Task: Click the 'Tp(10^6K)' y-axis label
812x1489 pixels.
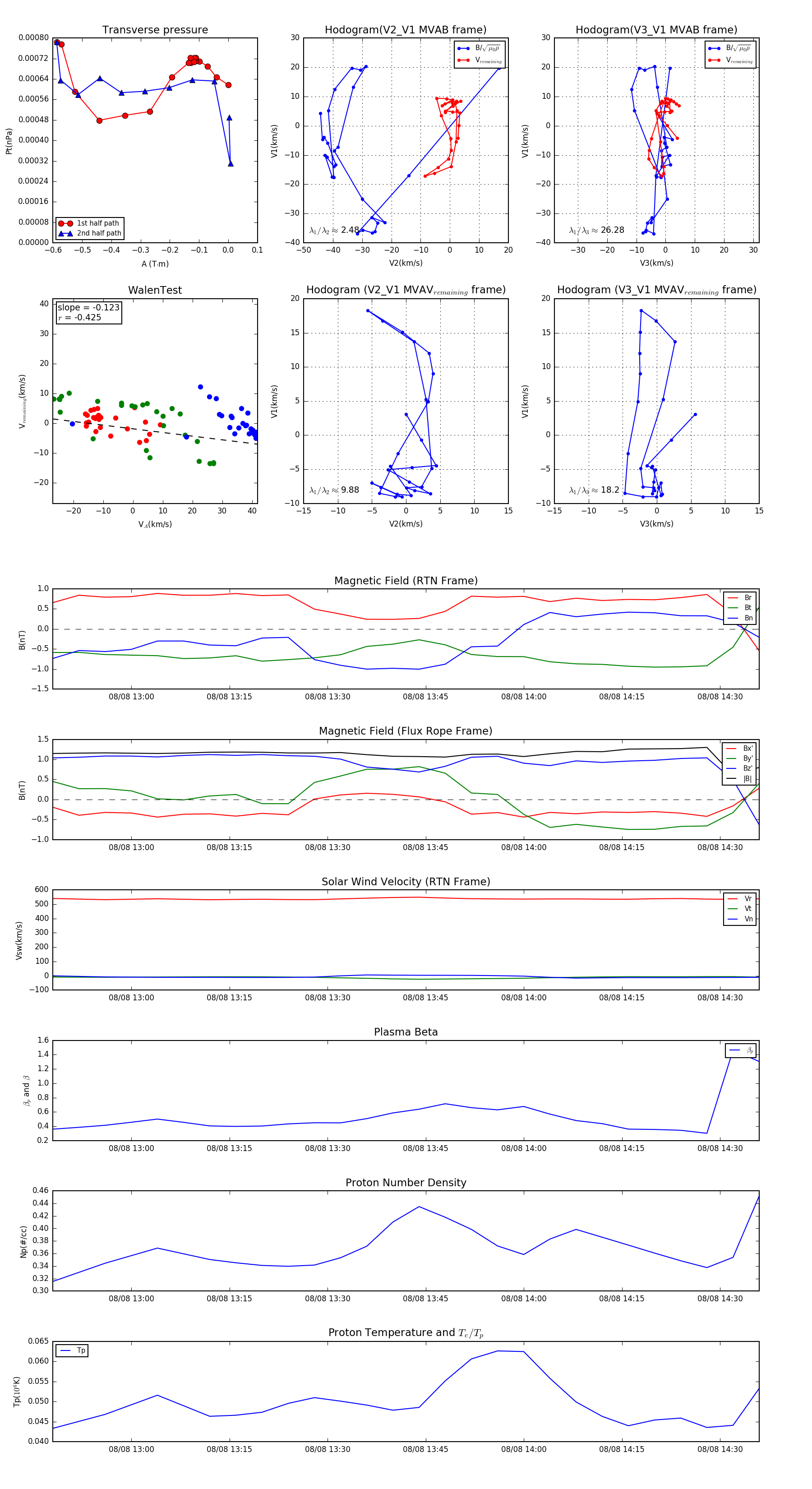Action: (x=17, y=1392)
